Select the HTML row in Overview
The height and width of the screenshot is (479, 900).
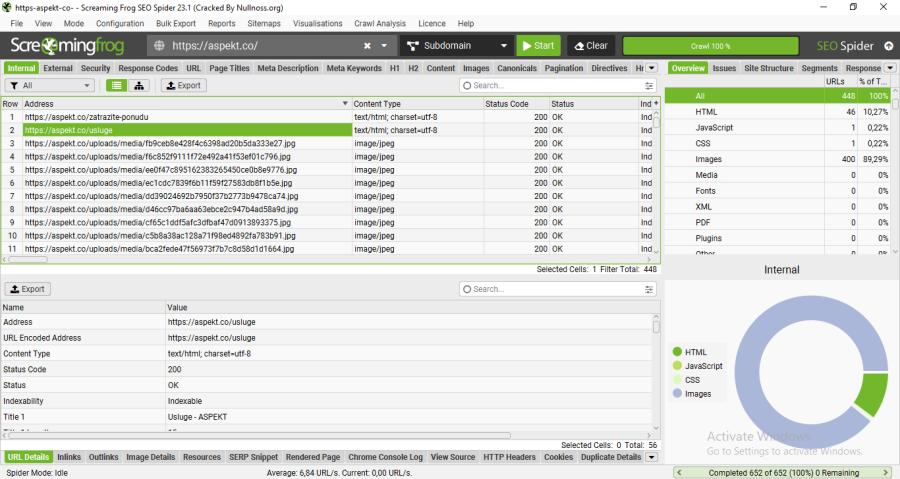[778, 112]
